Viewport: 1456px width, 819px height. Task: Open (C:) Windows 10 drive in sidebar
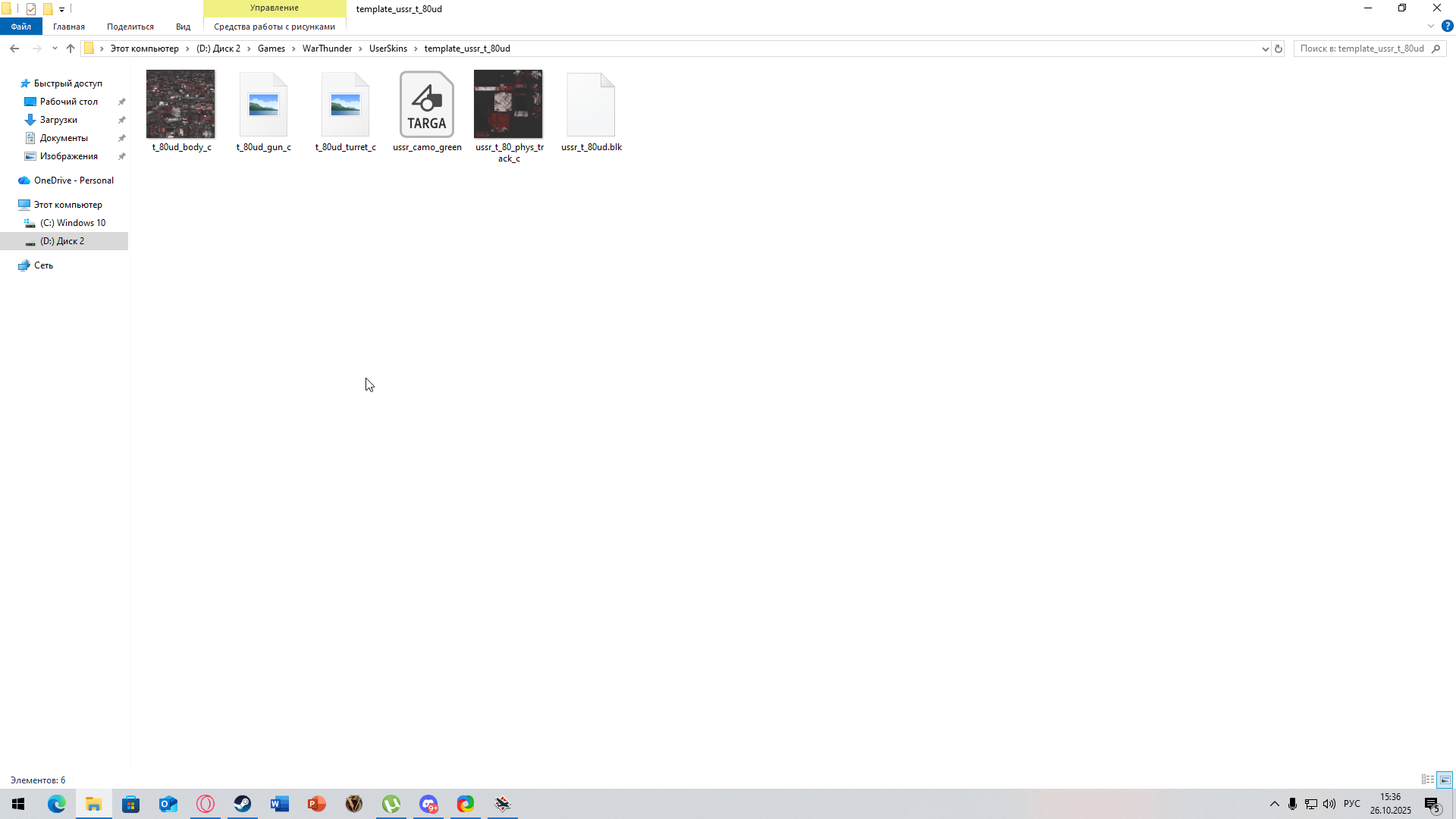(x=73, y=223)
